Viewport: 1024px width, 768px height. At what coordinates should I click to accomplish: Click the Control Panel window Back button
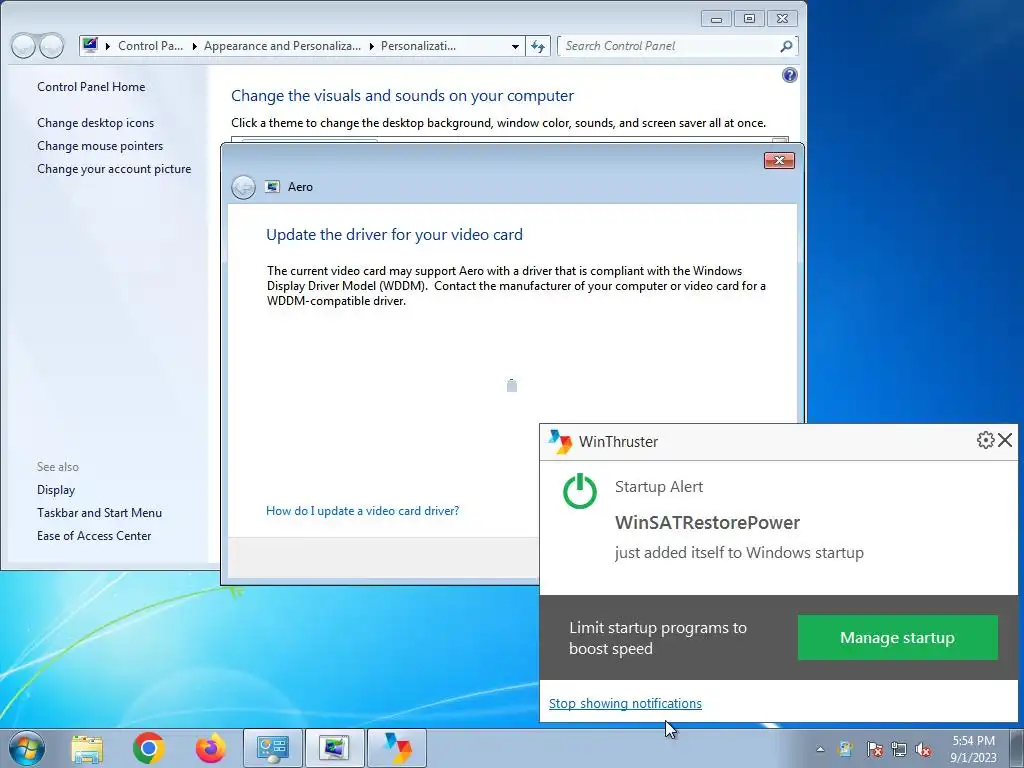[24, 46]
